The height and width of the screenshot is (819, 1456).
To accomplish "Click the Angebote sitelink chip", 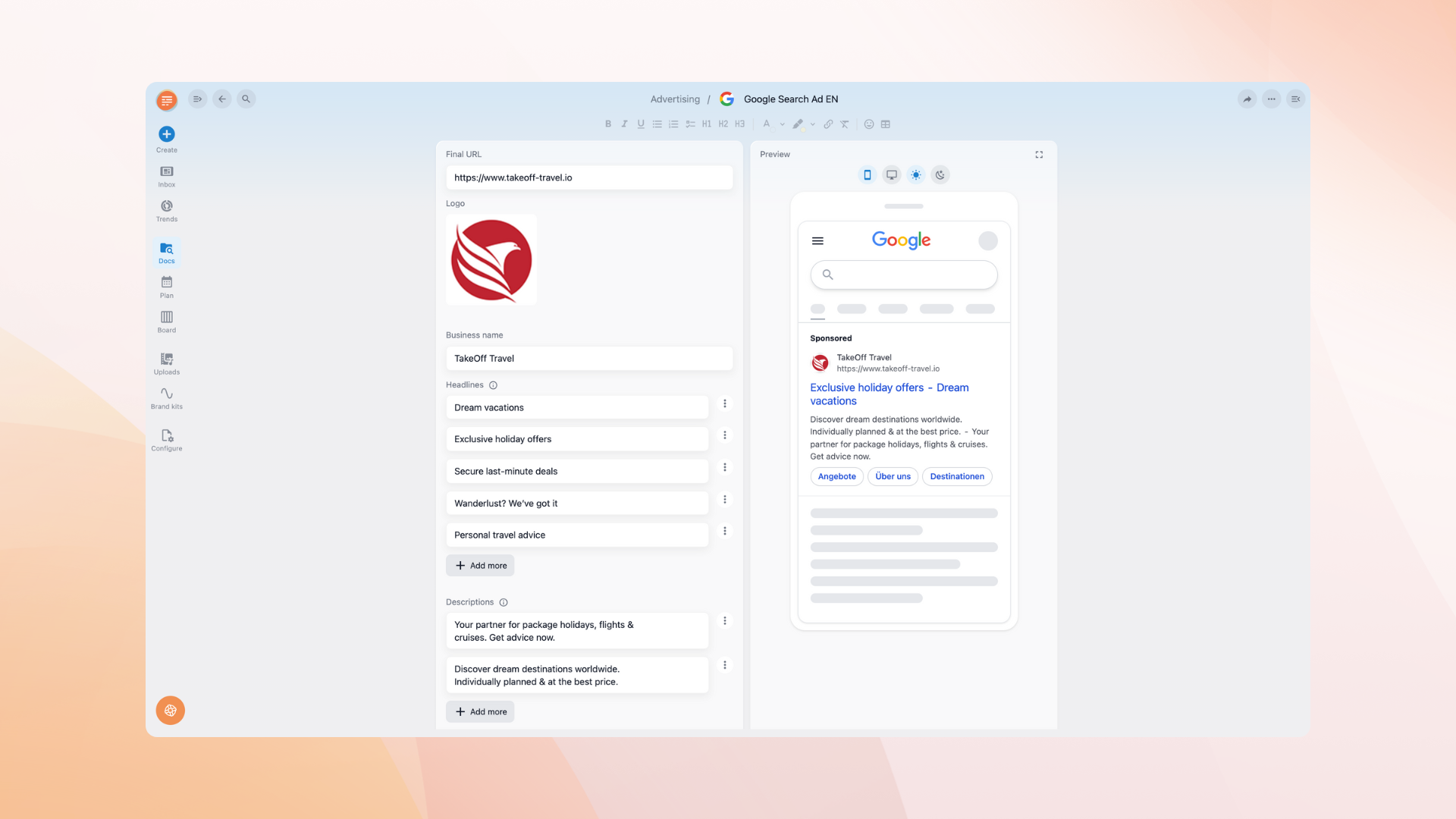I will [x=836, y=476].
